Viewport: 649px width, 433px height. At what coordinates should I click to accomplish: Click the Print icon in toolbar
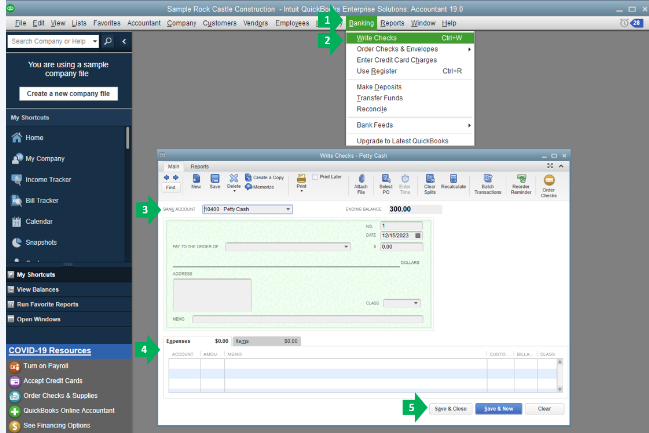(x=301, y=178)
